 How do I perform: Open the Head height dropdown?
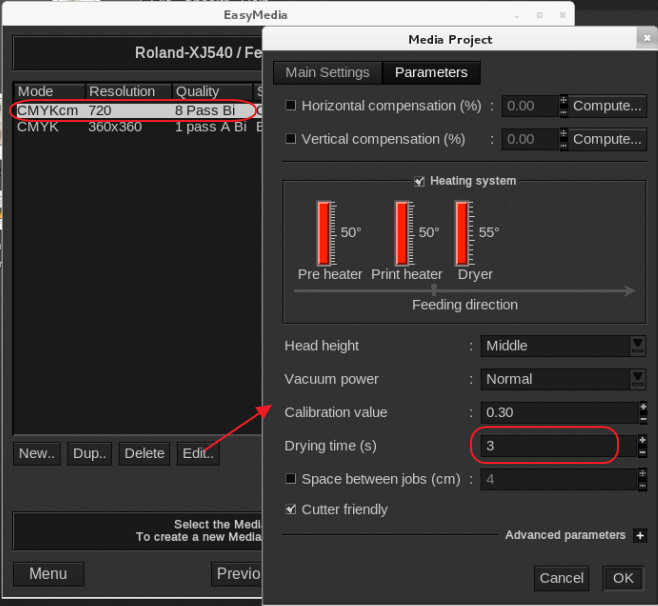pyautogui.click(x=637, y=346)
